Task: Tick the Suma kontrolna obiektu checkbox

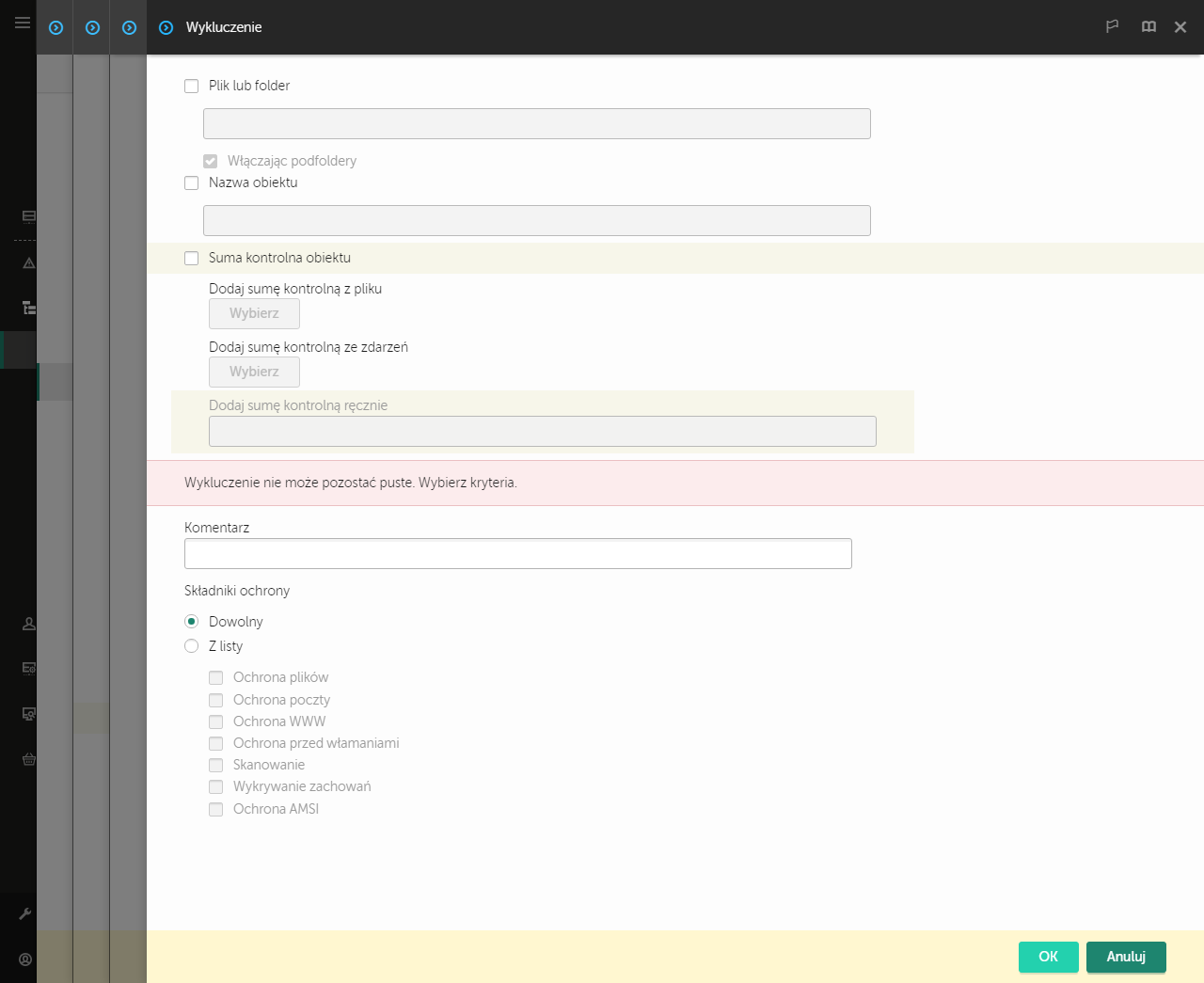Action: 192,258
